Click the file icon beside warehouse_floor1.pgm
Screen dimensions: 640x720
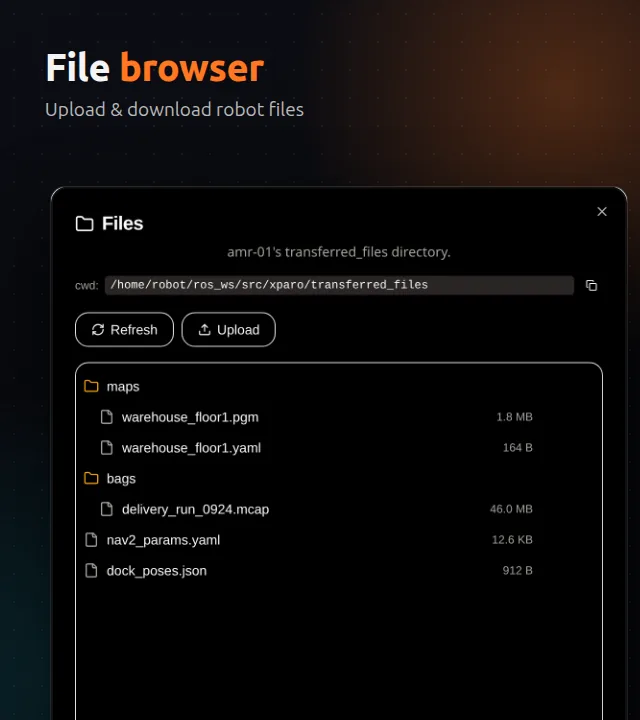pyautogui.click(x=107, y=417)
